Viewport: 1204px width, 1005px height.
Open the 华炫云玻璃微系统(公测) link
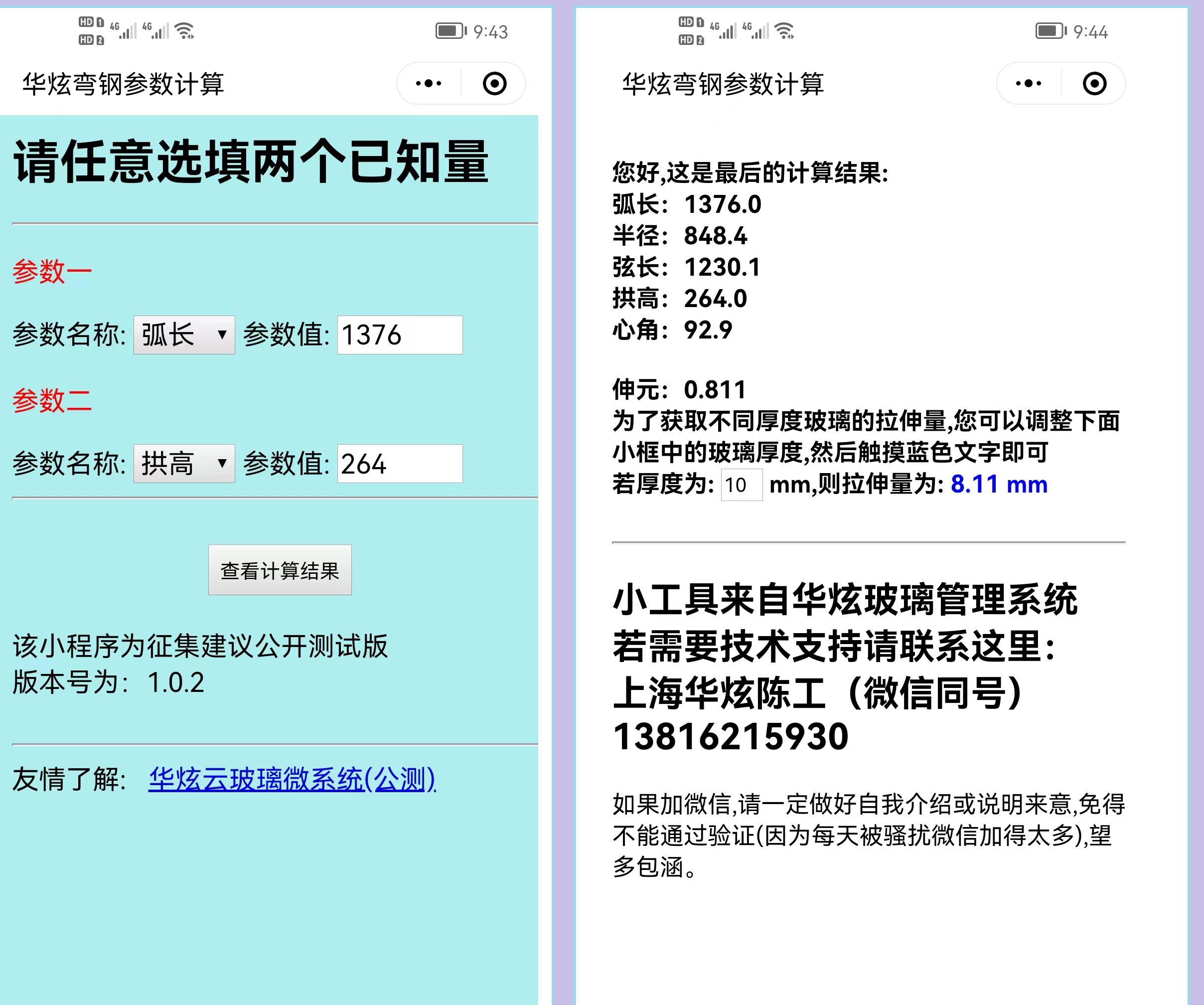click(292, 780)
